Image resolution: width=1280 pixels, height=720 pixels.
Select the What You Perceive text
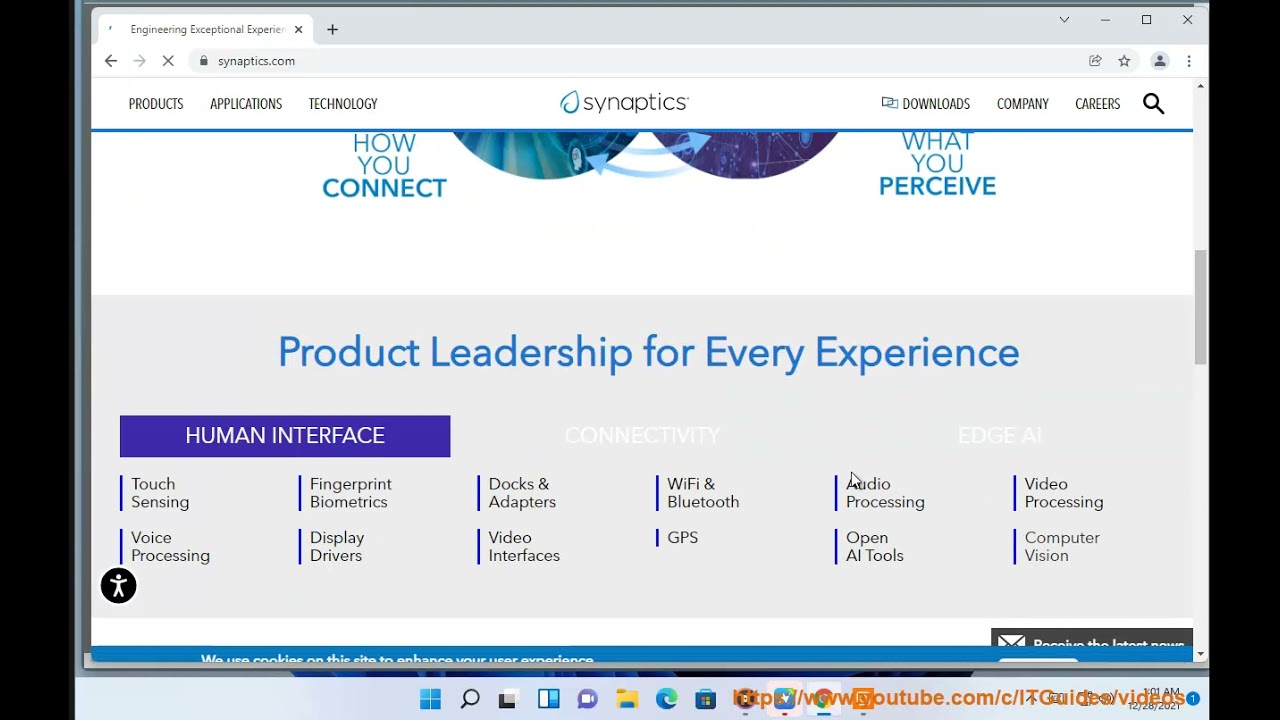pyautogui.click(x=937, y=164)
